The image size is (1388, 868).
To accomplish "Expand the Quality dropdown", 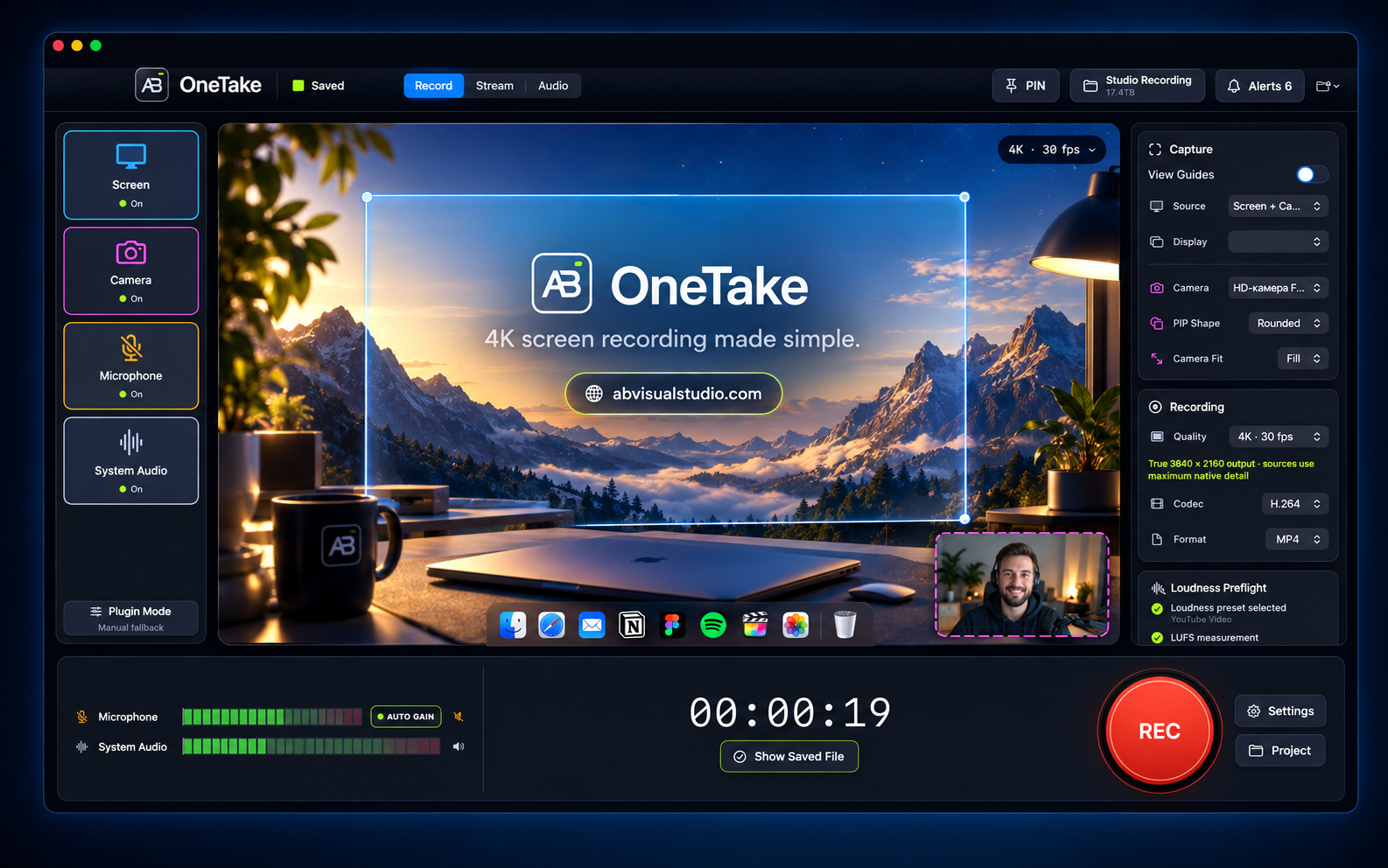I will [x=1279, y=437].
